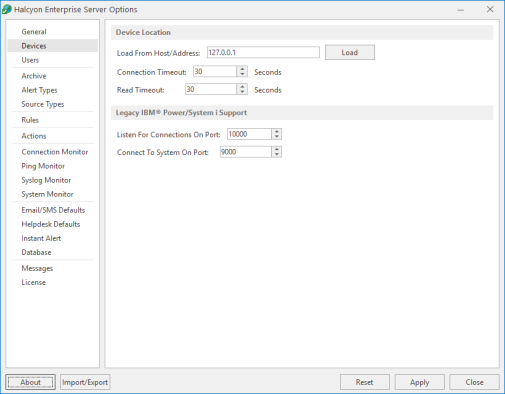The image size is (505, 394).
Task: Click the Load button
Action: [x=350, y=52]
